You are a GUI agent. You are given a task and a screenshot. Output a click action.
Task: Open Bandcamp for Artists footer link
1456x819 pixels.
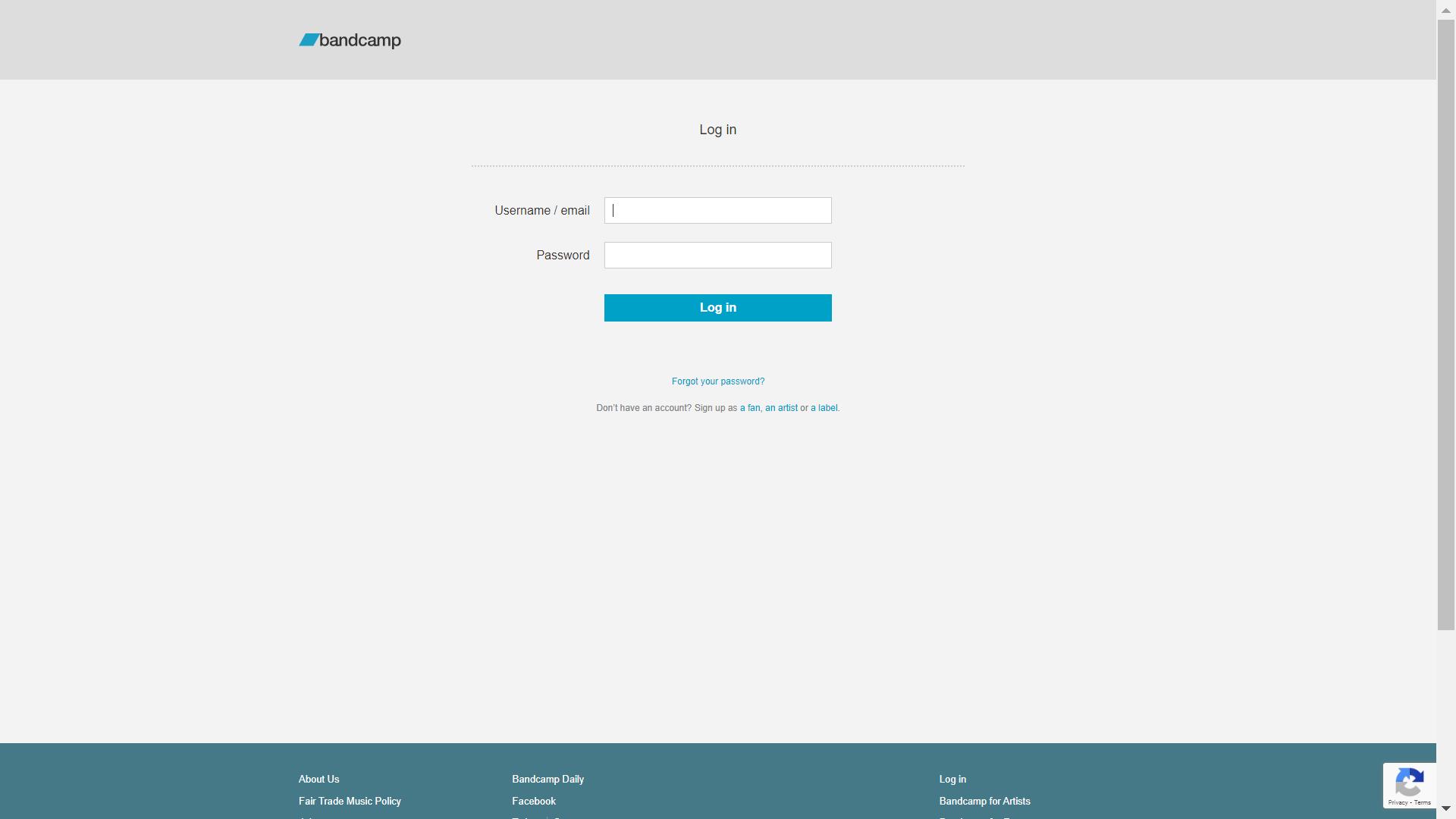click(x=984, y=801)
